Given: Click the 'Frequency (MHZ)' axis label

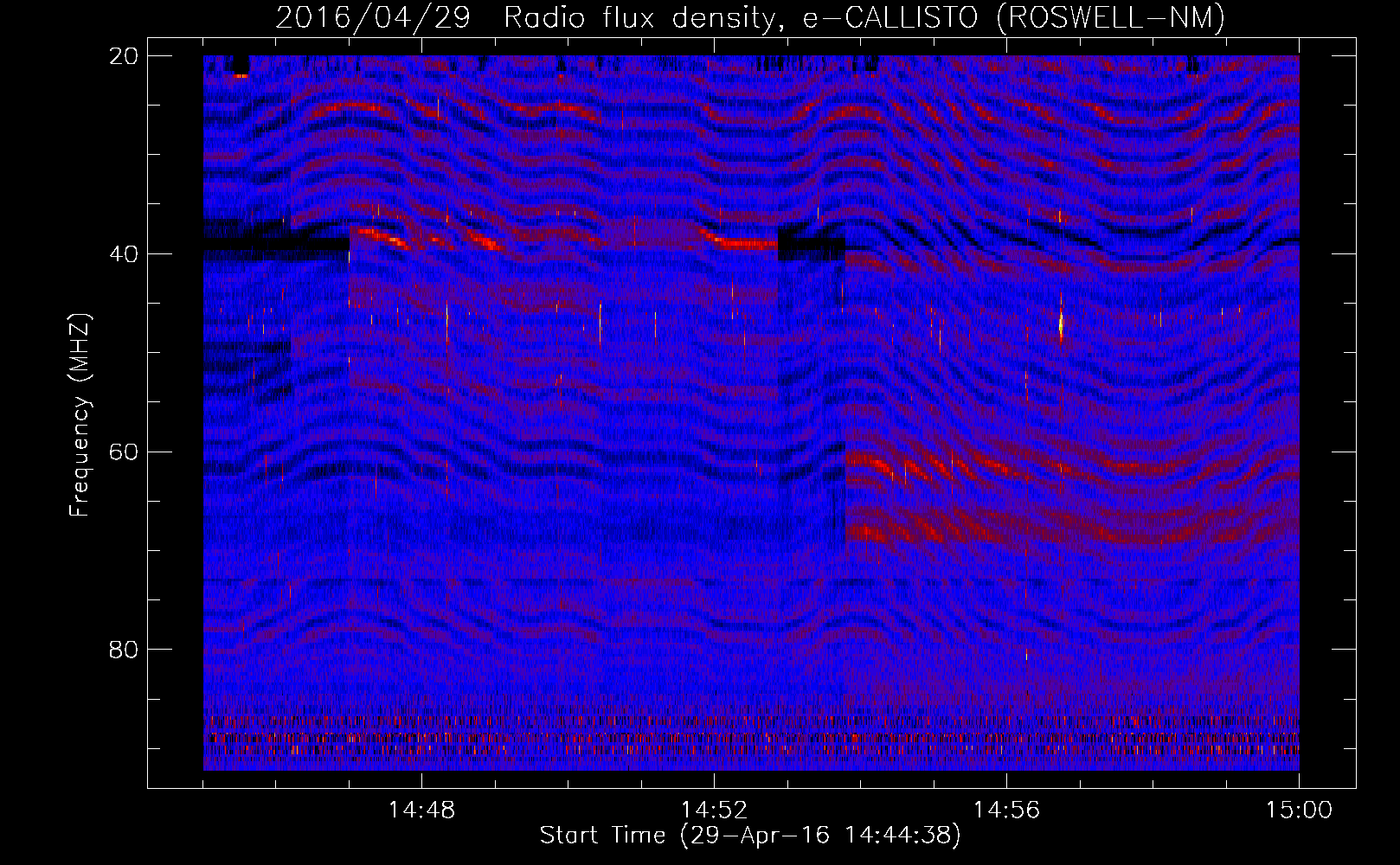Looking at the screenshot, I should tap(79, 415).
